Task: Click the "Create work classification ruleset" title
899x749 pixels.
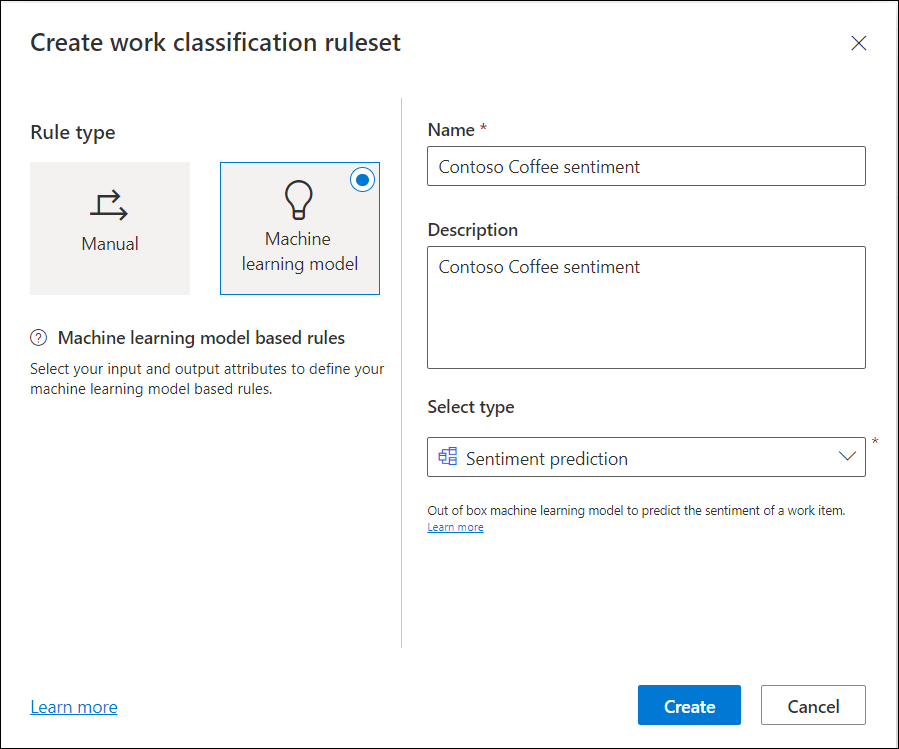Action: (x=215, y=43)
